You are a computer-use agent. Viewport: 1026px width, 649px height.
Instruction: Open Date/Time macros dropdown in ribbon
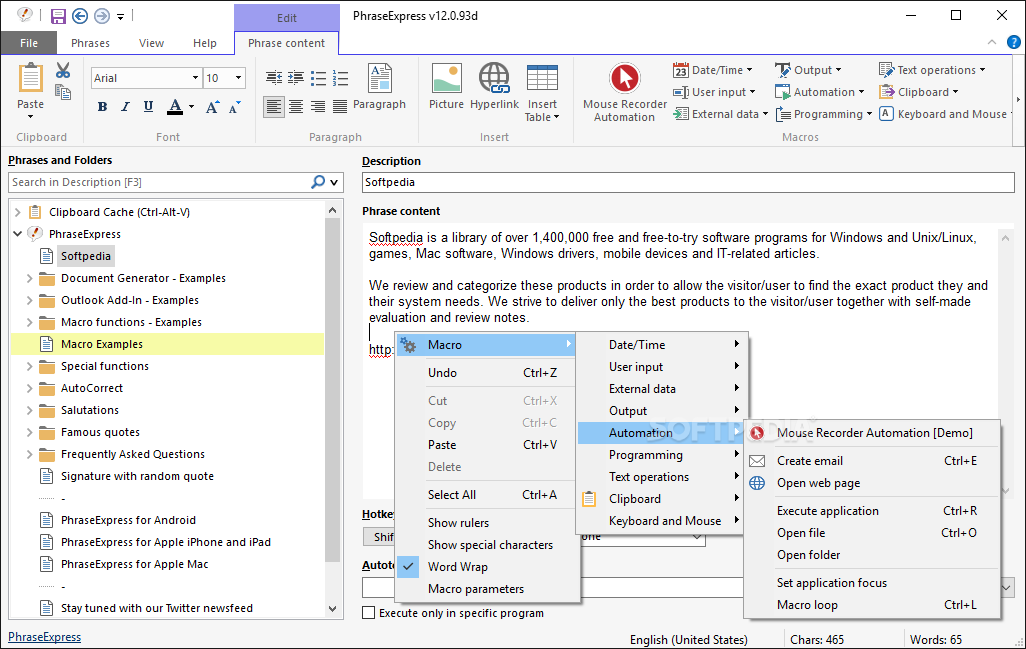click(x=713, y=70)
